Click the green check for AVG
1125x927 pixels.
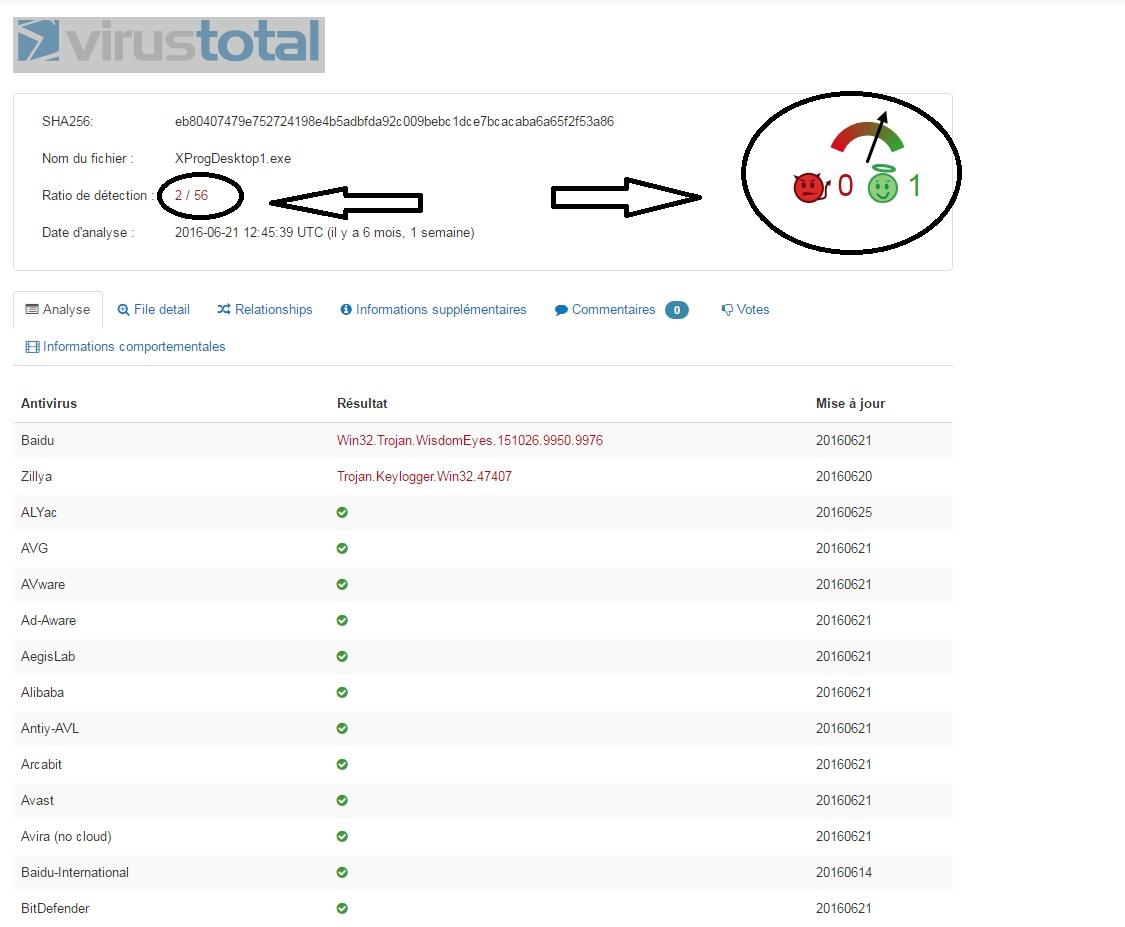pyautogui.click(x=342, y=548)
